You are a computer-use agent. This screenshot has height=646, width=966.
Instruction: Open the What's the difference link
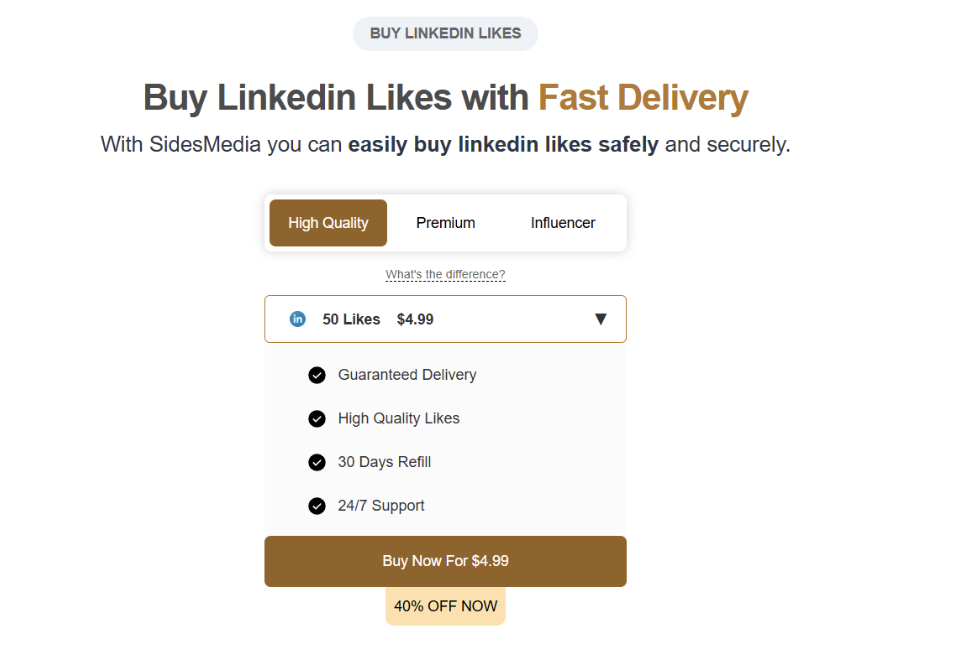(x=445, y=275)
